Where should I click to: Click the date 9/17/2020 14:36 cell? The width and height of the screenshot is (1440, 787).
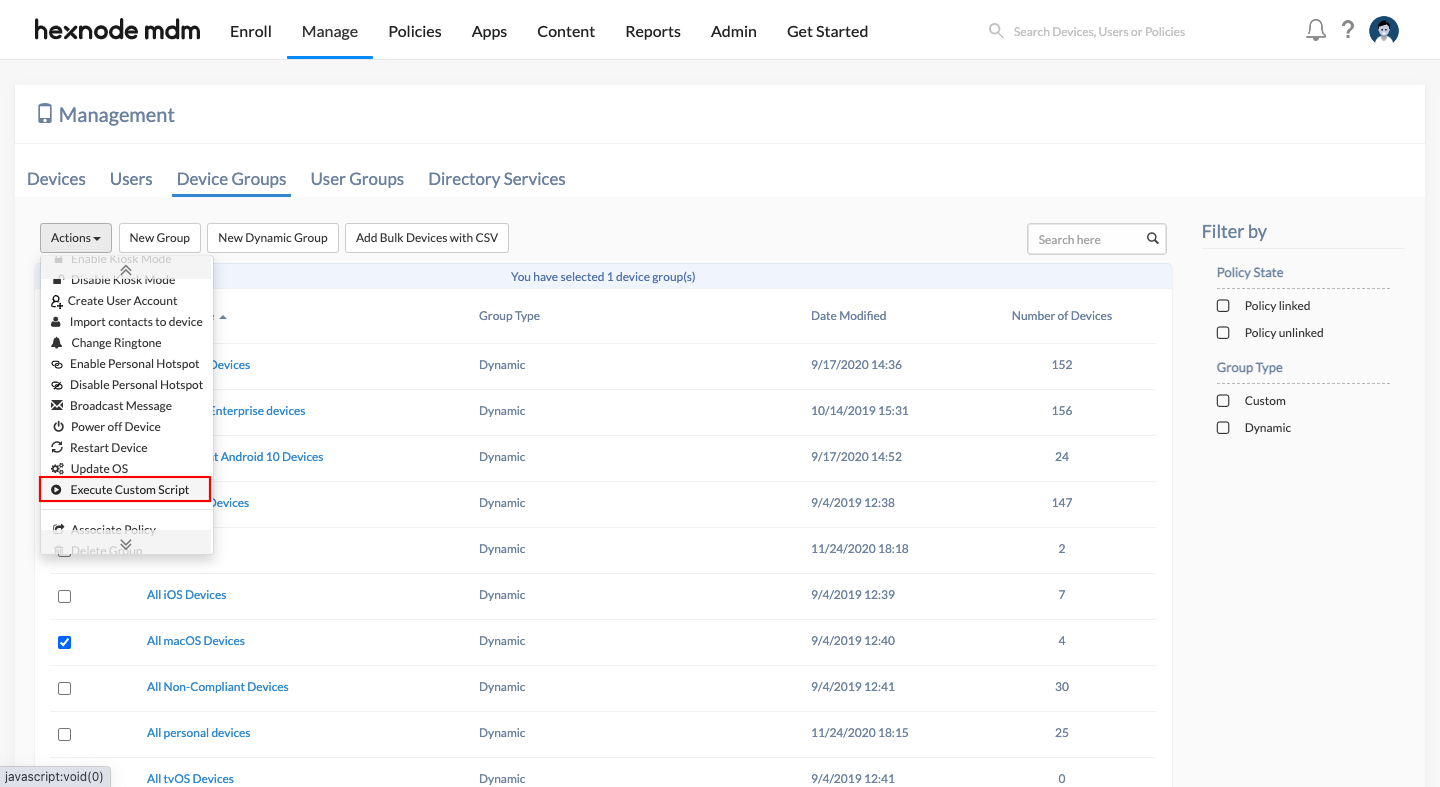[856, 365]
